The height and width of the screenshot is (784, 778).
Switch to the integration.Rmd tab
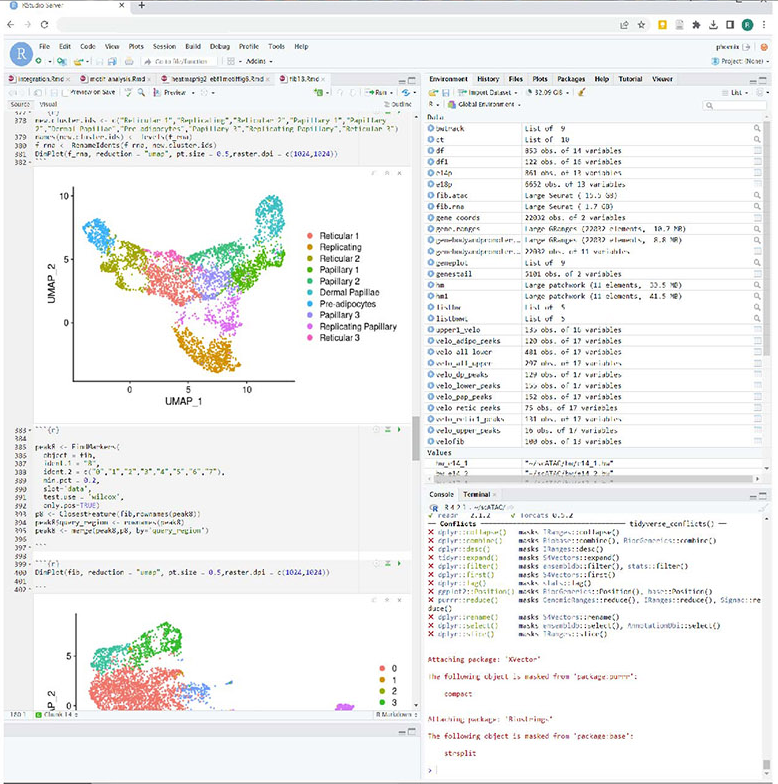click(x=40, y=79)
